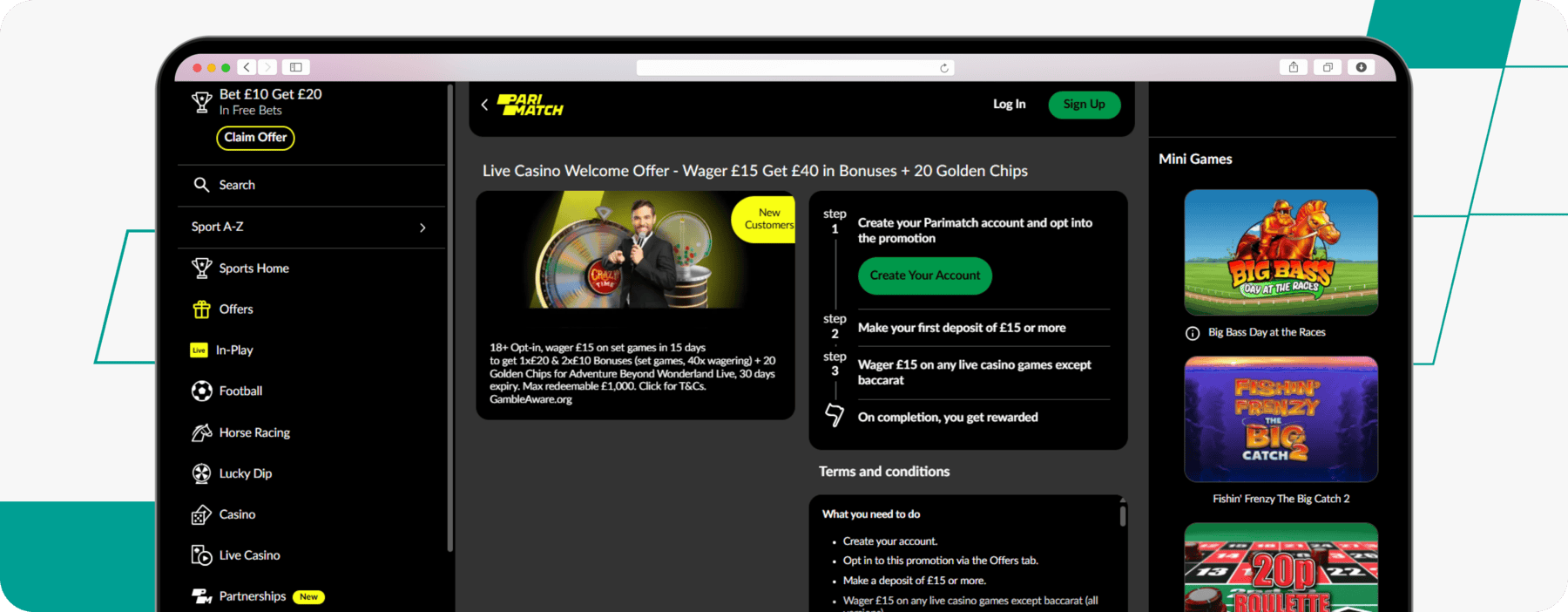Click the sidebar vertical scrollbar
Viewport: 1568px width, 612px height.
[449, 318]
